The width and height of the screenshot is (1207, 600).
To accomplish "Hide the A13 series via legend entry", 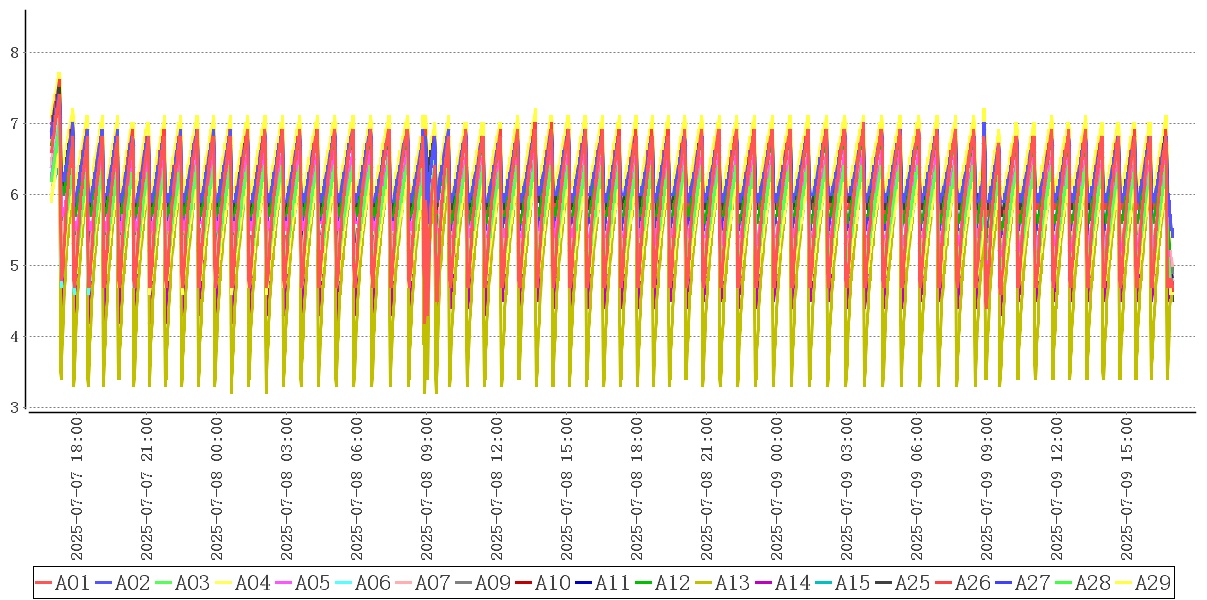I will click(733, 582).
